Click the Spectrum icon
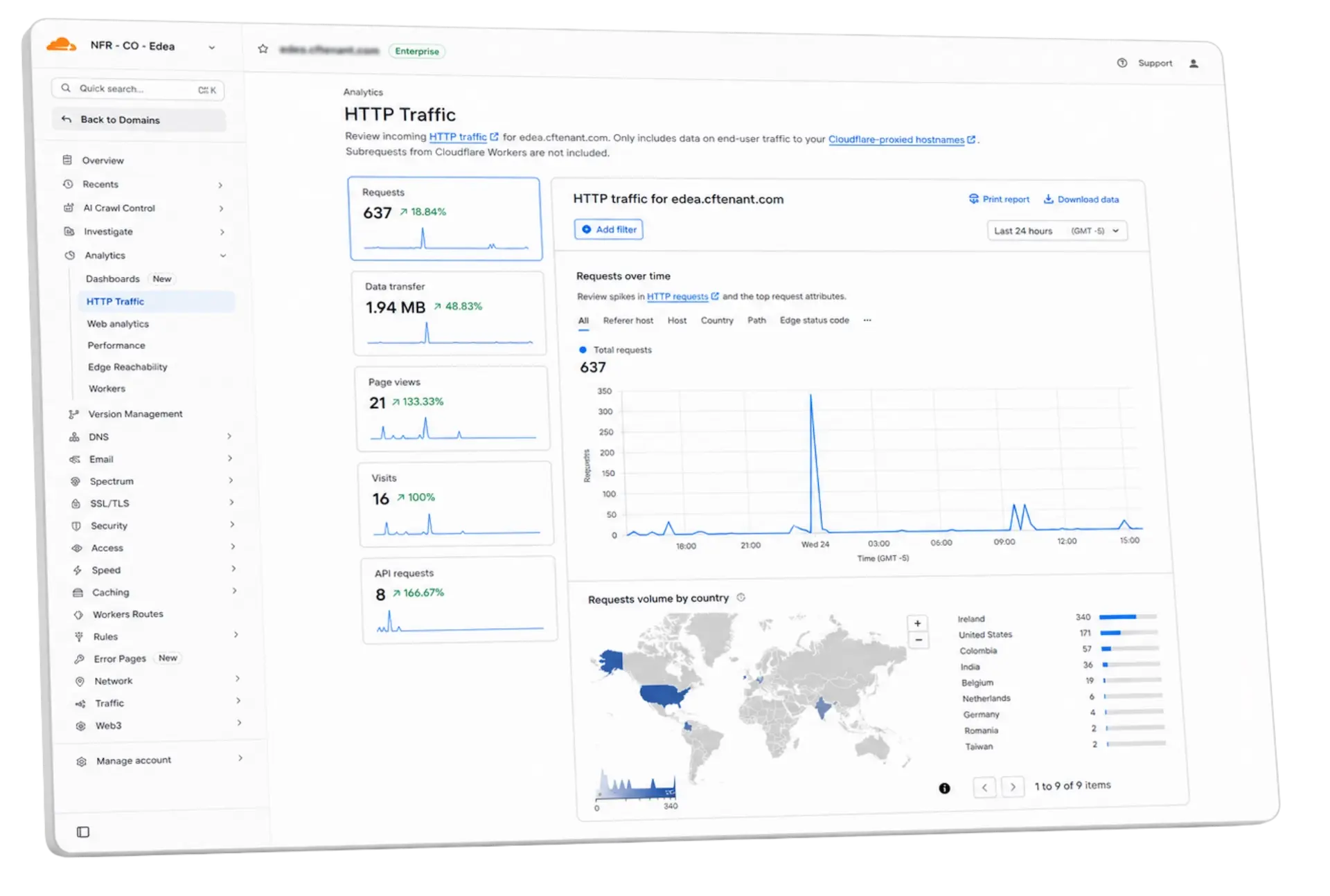 (76, 481)
